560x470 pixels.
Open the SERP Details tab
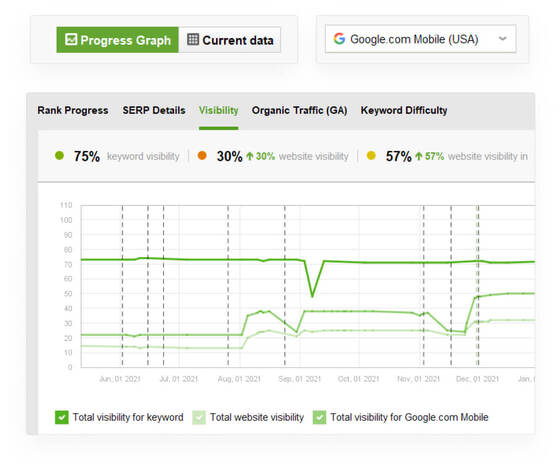coord(154,110)
